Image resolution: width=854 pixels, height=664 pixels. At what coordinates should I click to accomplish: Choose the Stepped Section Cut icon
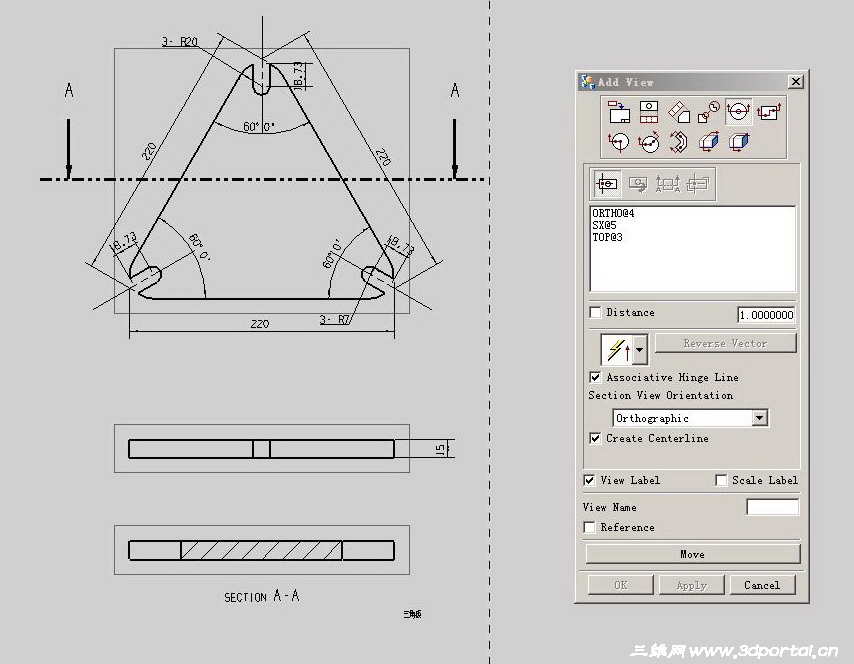(x=768, y=112)
